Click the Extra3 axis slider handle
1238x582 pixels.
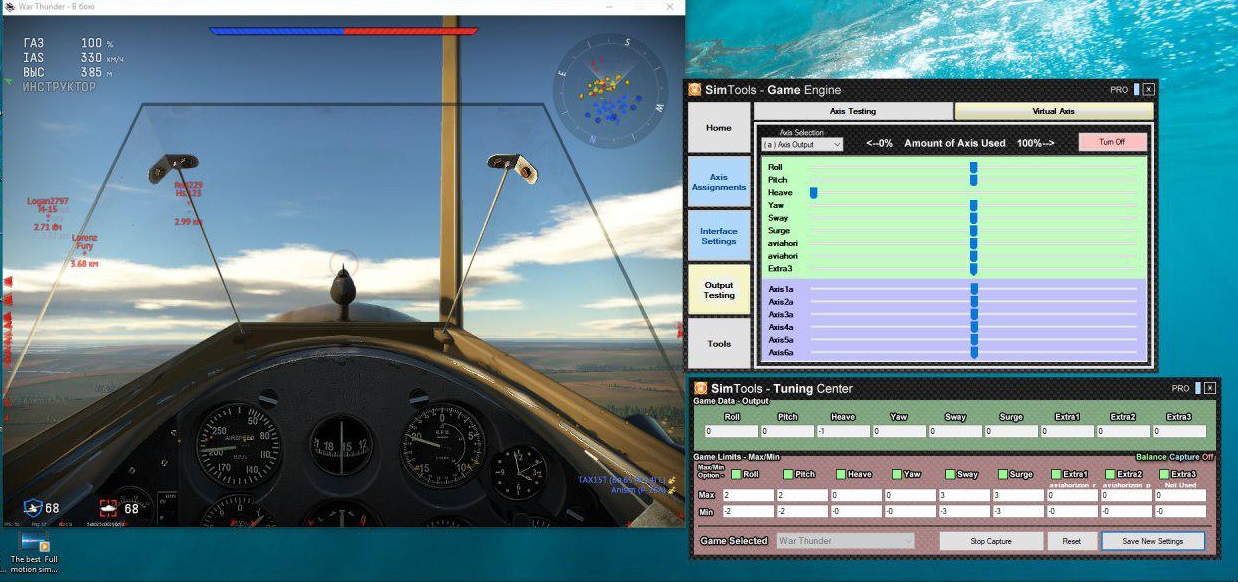tap(973, 269)
